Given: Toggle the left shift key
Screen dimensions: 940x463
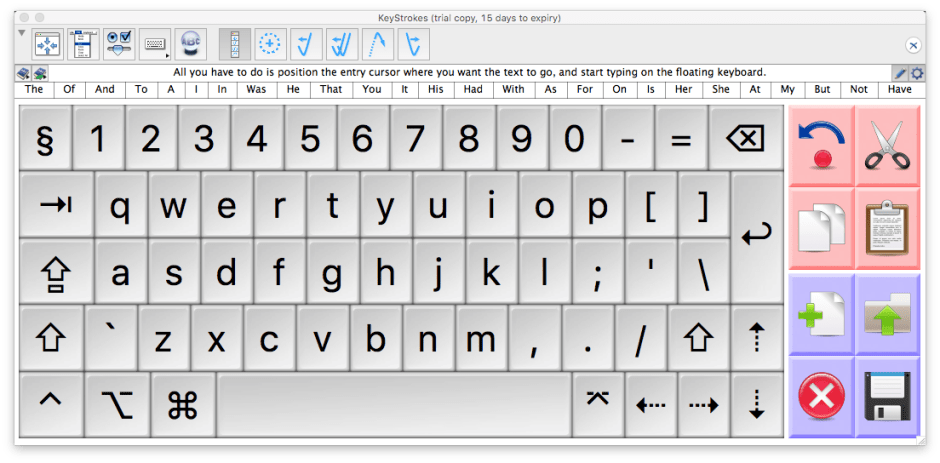Looking at the screenshot, I should tap(50, 338).
